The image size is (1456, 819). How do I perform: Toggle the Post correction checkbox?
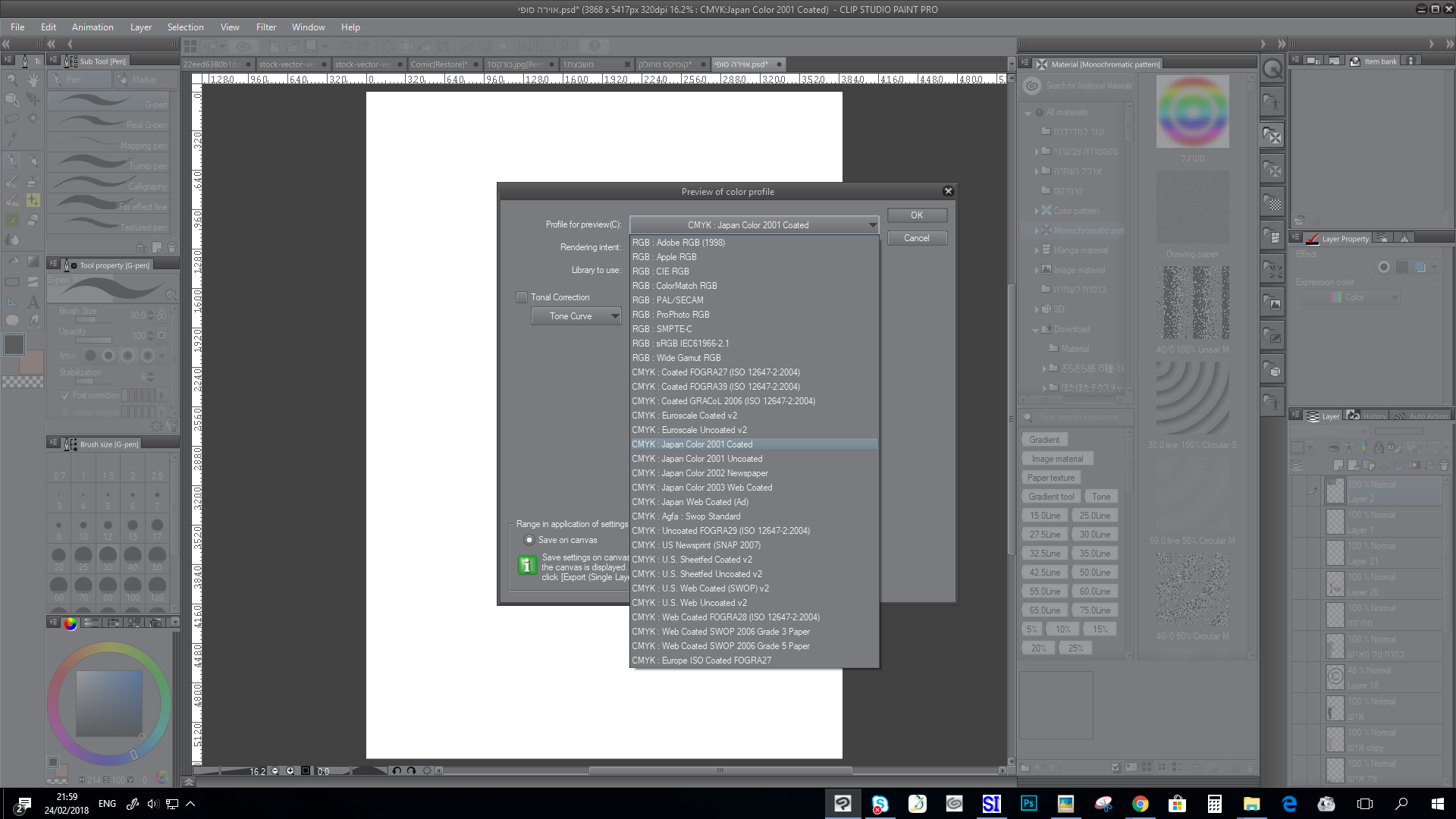(x=64, y=395)
